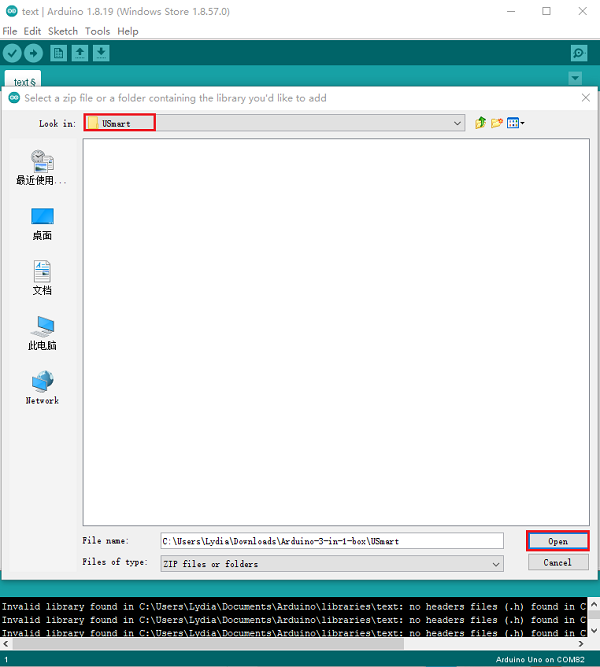Minimize the Arduino window
The image size is (600, 667).
point(511,11)
